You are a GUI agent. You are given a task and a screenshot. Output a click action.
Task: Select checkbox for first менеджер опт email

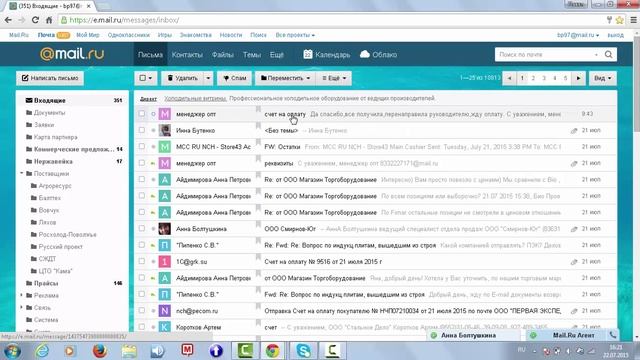tap(142, 113)
